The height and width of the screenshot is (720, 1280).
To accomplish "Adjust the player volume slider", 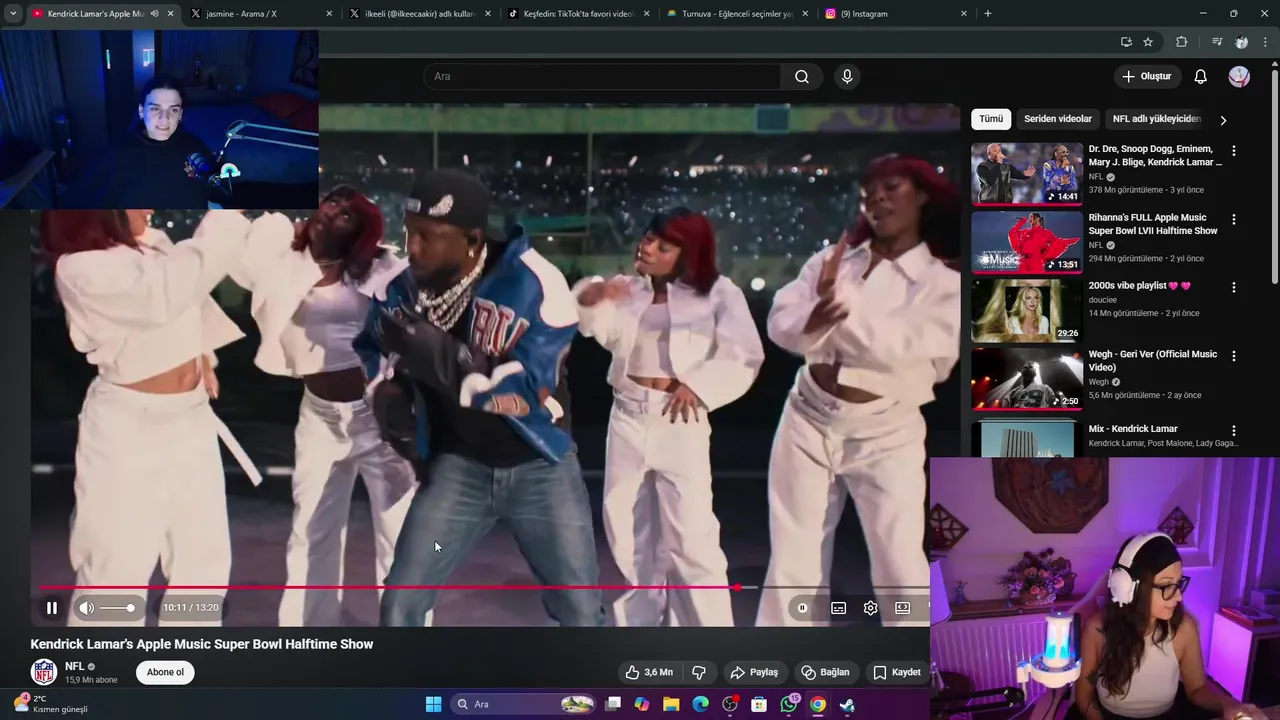I will [x=116, y=608].
